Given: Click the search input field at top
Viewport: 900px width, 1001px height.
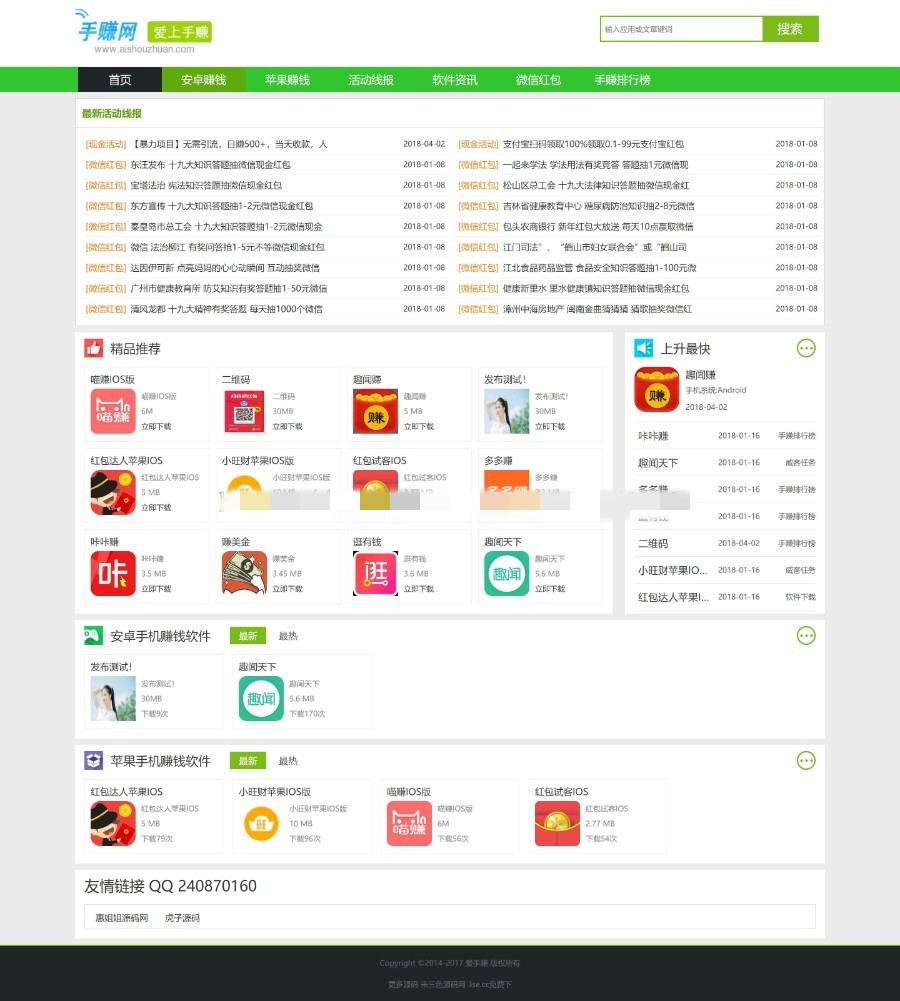Looking at the screenshot, I should point(680,30).
